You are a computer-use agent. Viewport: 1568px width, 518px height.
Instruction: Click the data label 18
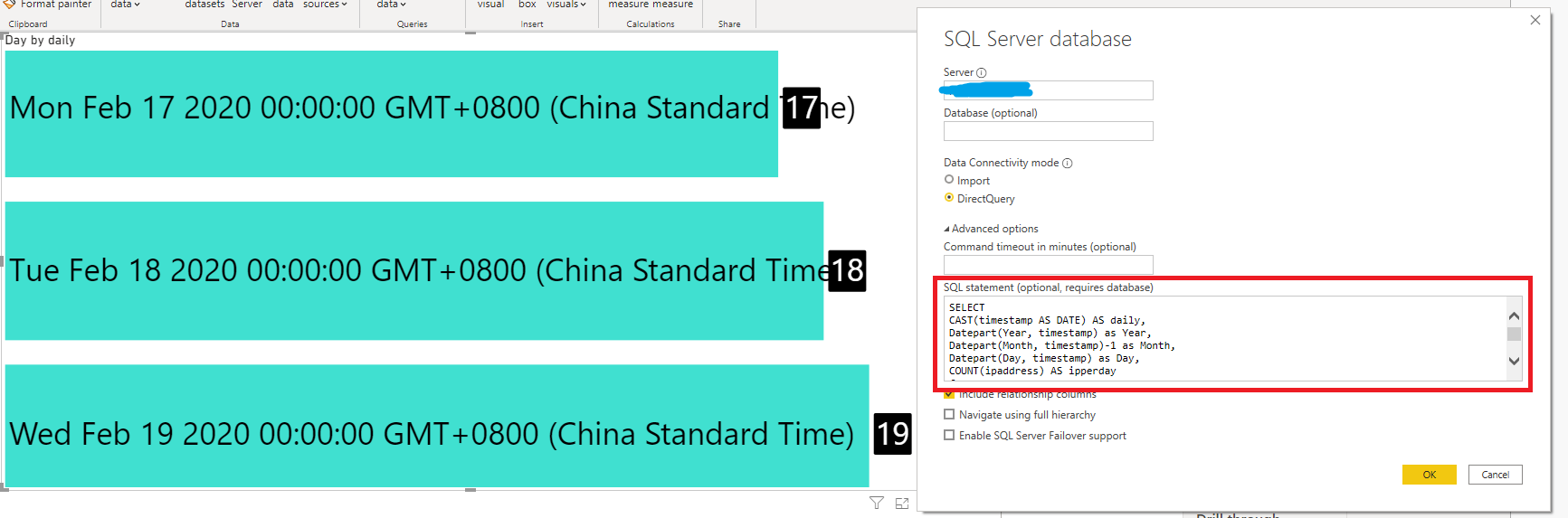pos(847,270)
